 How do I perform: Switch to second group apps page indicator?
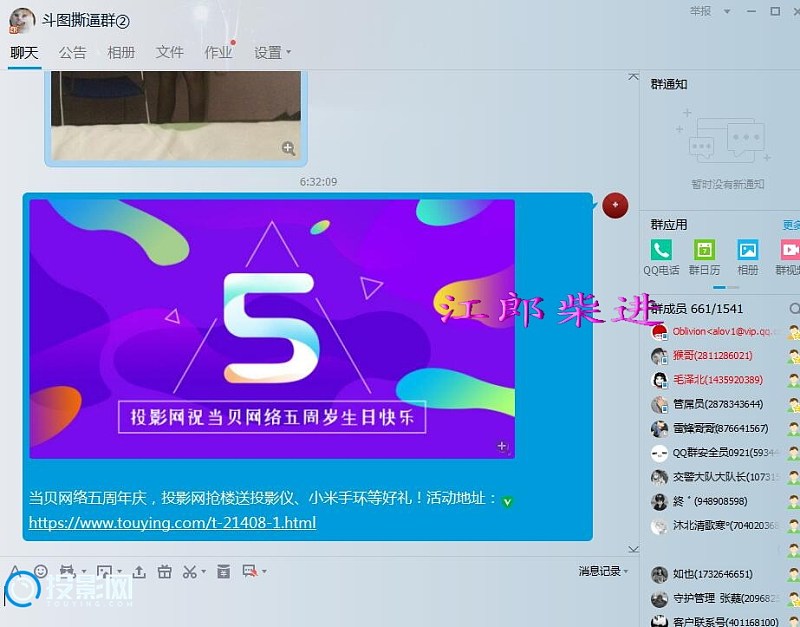pos(733,287)
